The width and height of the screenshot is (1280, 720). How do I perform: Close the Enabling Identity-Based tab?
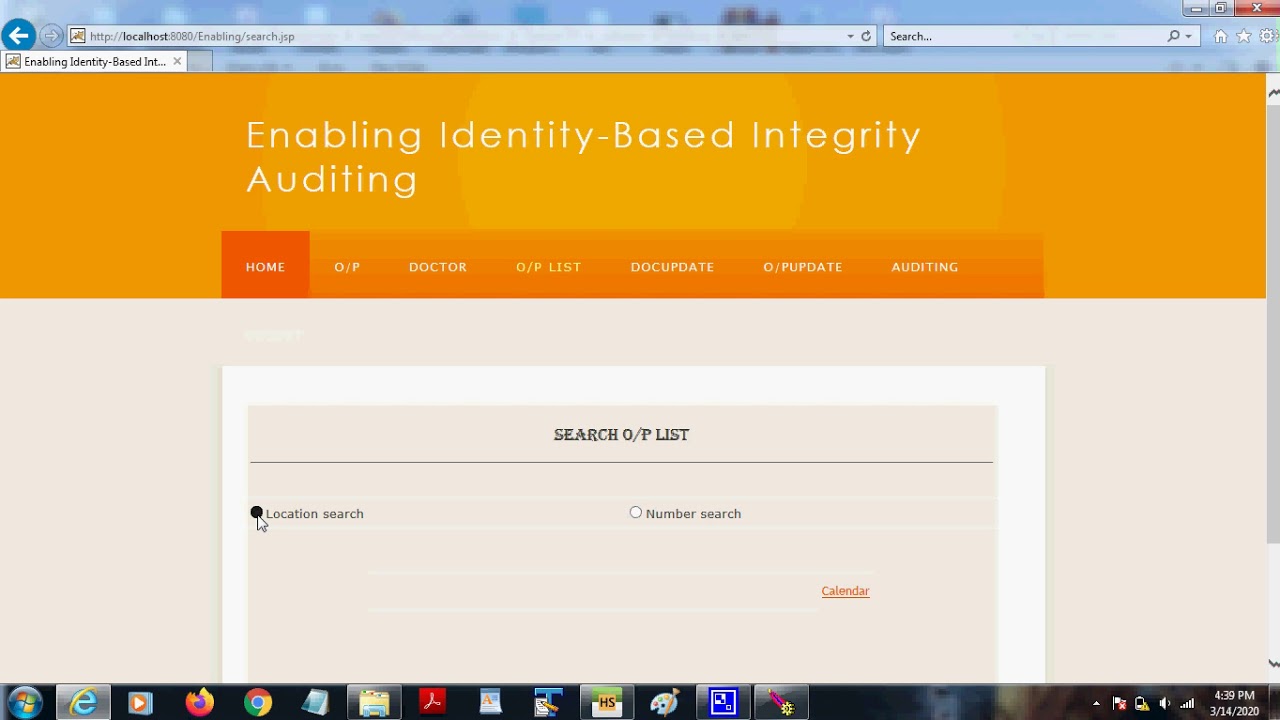177,61
